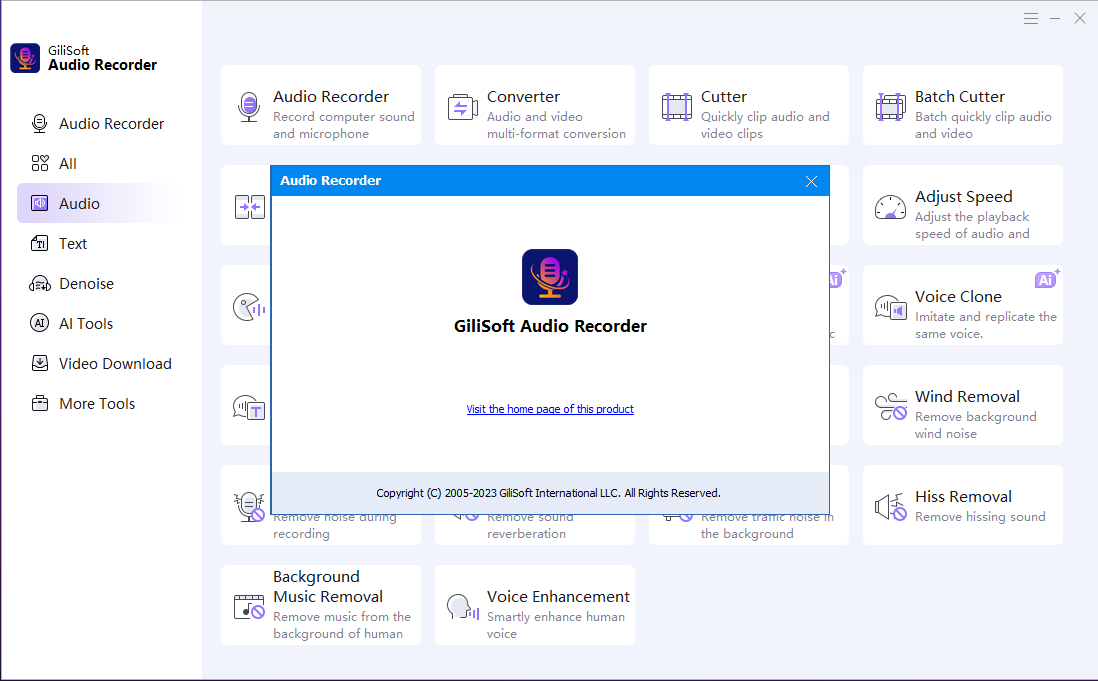This screenshot has width=1098, height=681.
Task: Click the GiliSoft logo in sidebar header
Action: [25, 58]
